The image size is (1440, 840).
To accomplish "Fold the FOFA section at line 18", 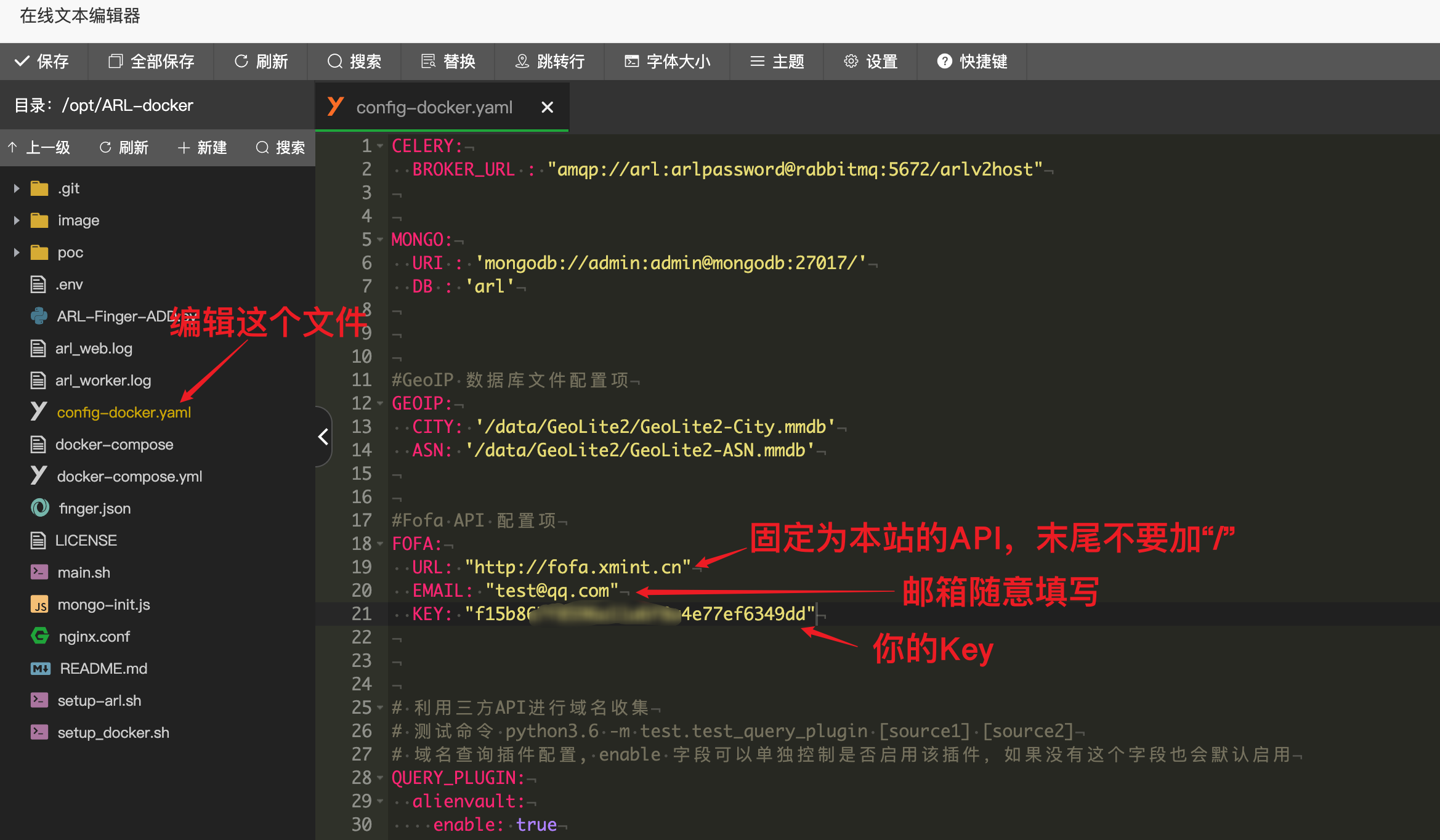I will 380,544.
